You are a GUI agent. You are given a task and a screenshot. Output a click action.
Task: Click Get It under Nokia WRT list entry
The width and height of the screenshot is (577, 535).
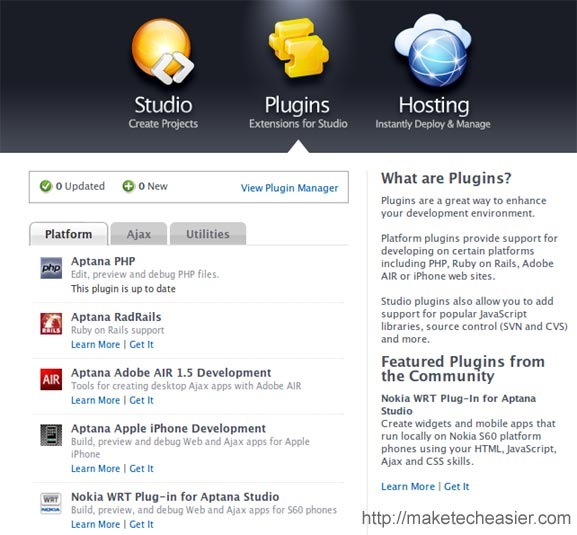coord(141,524)
